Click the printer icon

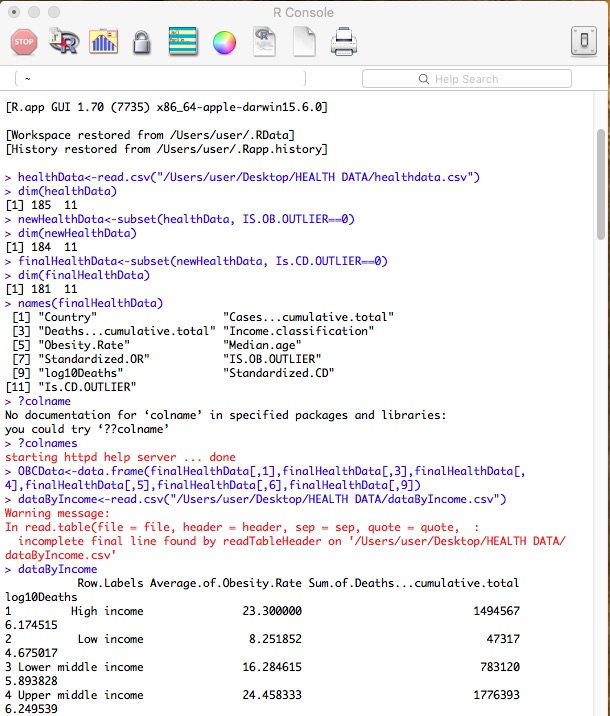point(343,41)
